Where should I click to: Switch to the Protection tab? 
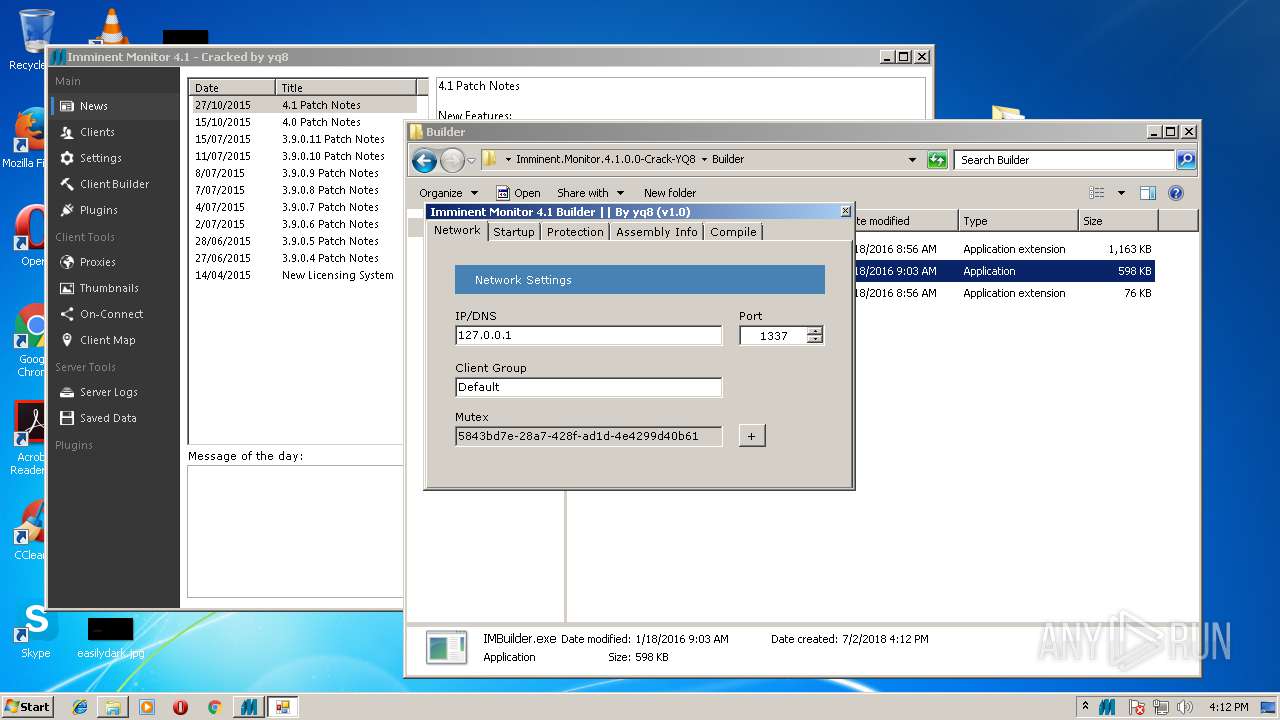[575, 231]
